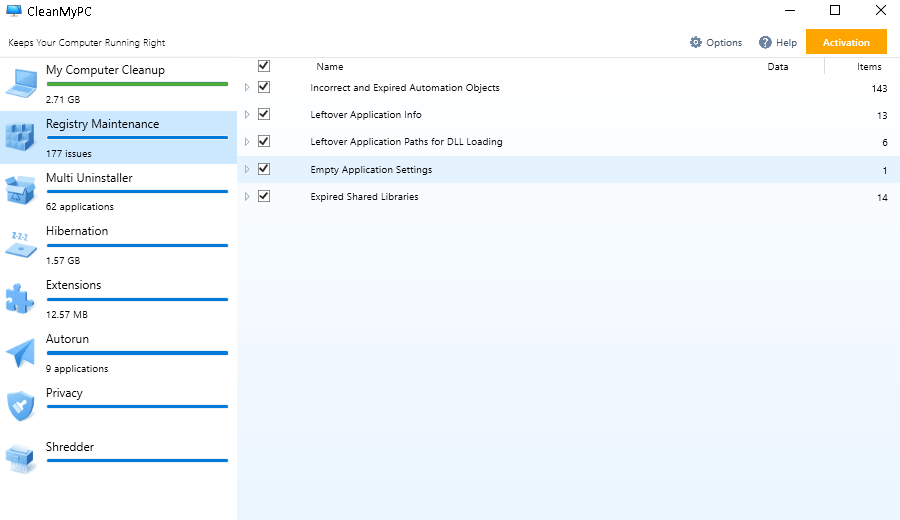Open the Privacy section
The height and width of the screenshot is (520, 900).
click(x=118, y=407)
